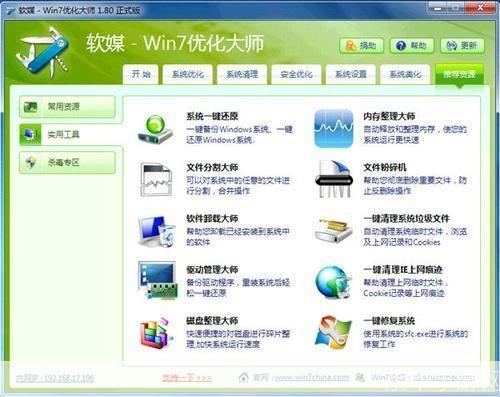
Task: Open the 文件分割大师 split-file icon
Action: 156,180
